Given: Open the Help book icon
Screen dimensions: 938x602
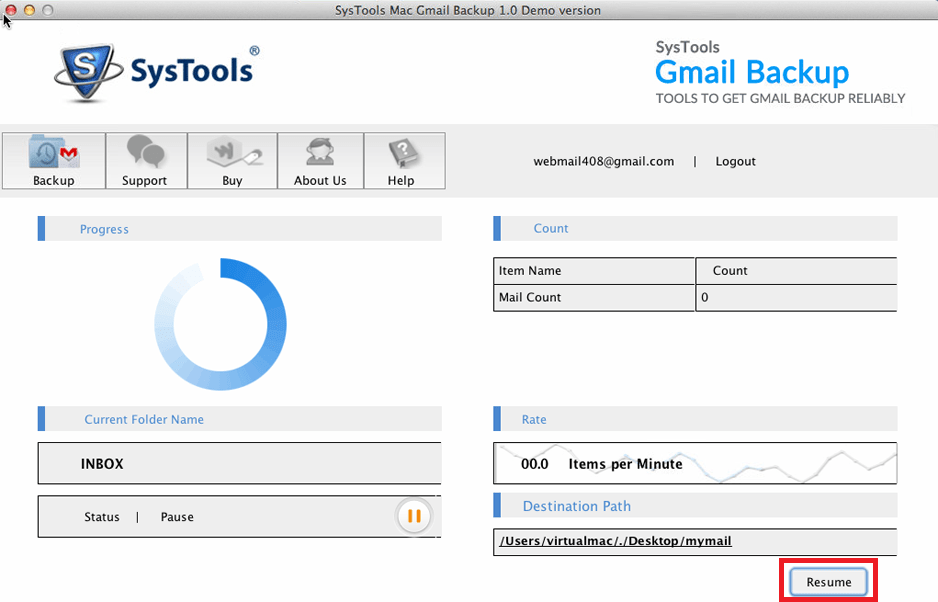Looking at the screenshot, I should [x=403, y=153].
